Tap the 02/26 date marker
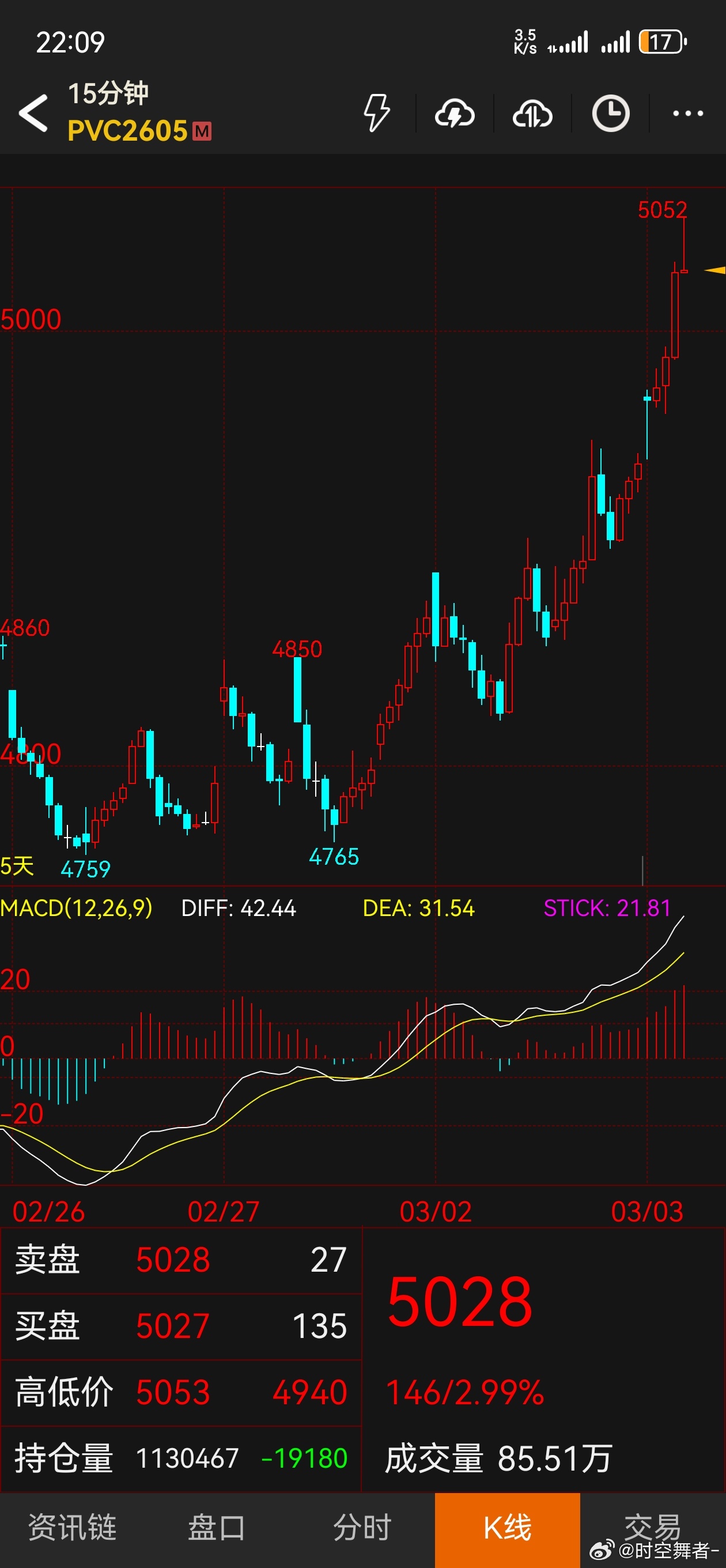 point(48,1212)
